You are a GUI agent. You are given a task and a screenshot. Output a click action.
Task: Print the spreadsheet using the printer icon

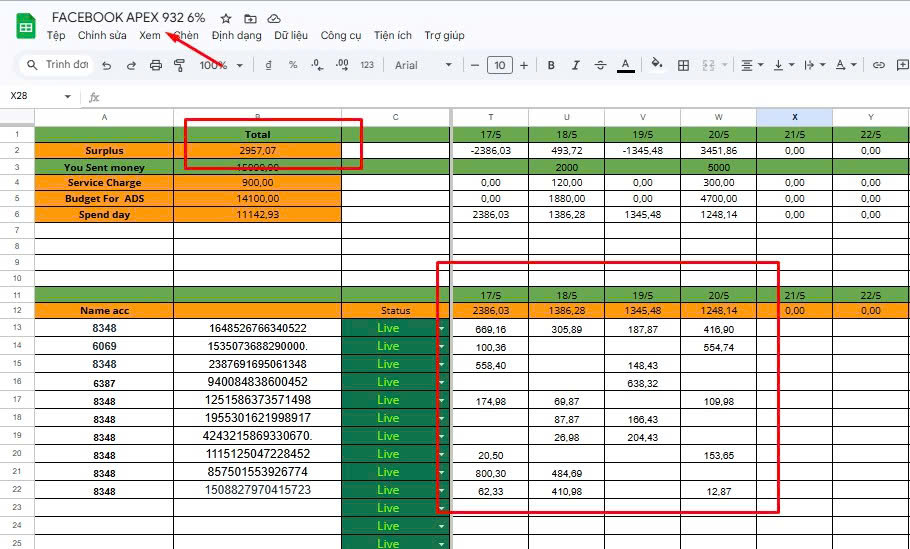click(156, 65)
